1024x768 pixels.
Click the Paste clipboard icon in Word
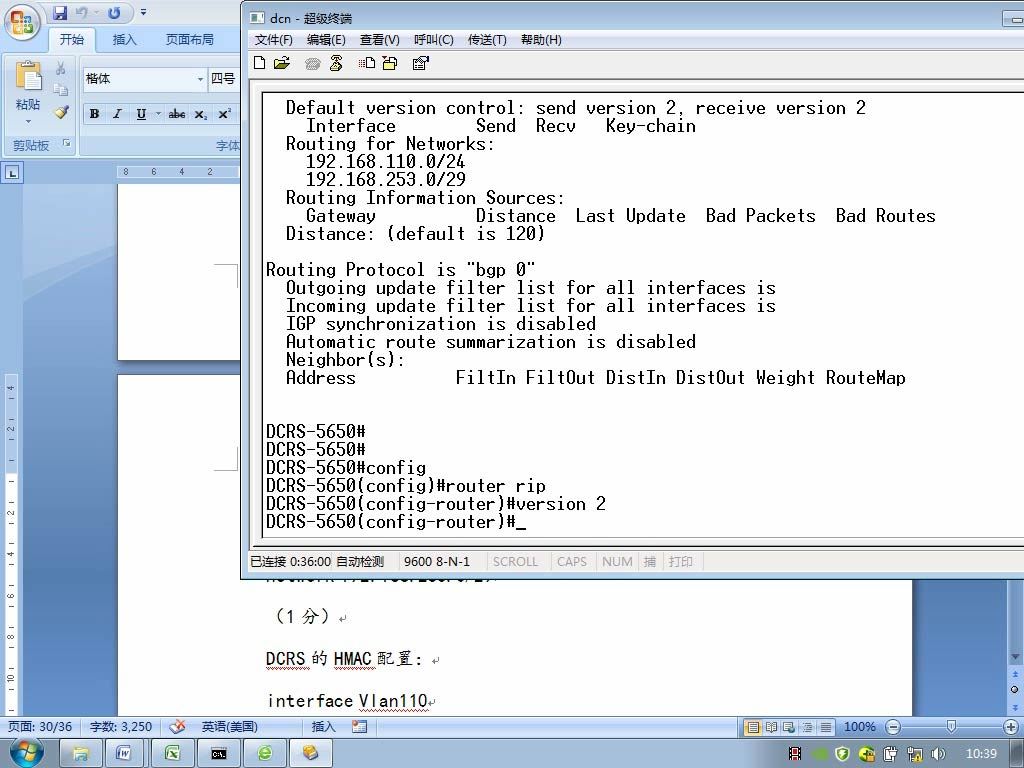(28, 76)
